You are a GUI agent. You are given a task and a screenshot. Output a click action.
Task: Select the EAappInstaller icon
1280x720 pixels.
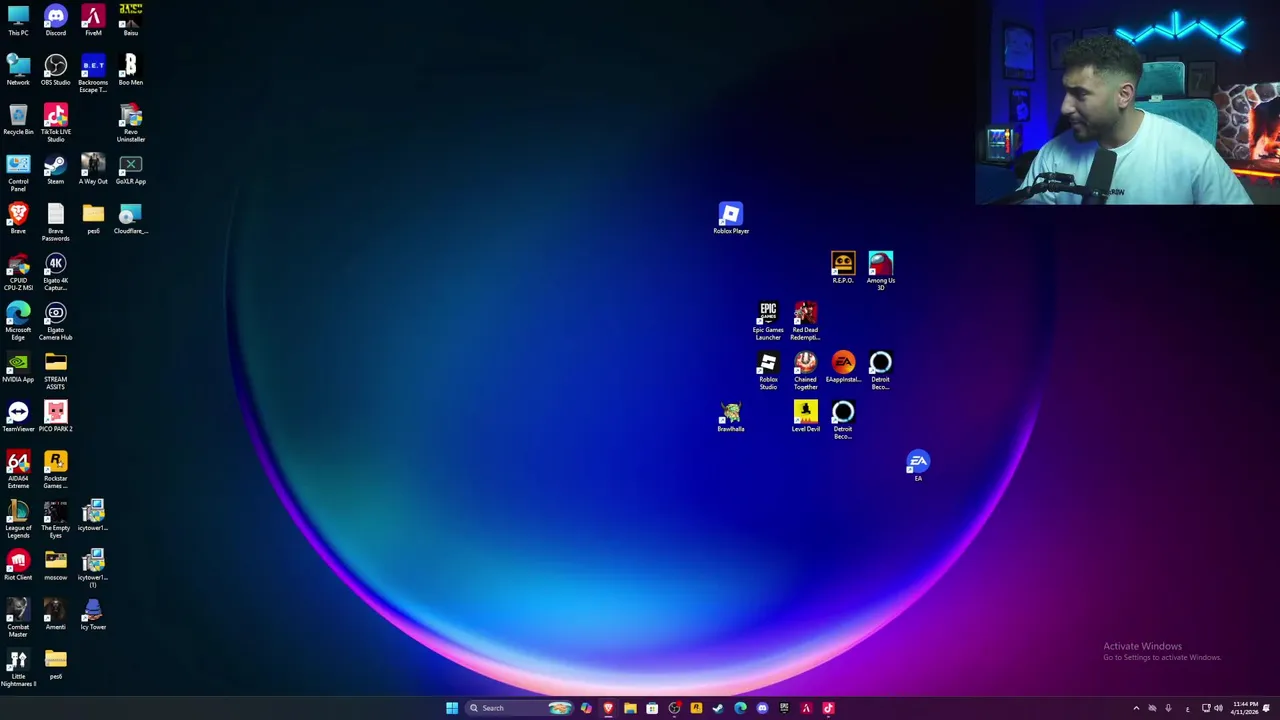pyautogui.click(x=843, y=367)
